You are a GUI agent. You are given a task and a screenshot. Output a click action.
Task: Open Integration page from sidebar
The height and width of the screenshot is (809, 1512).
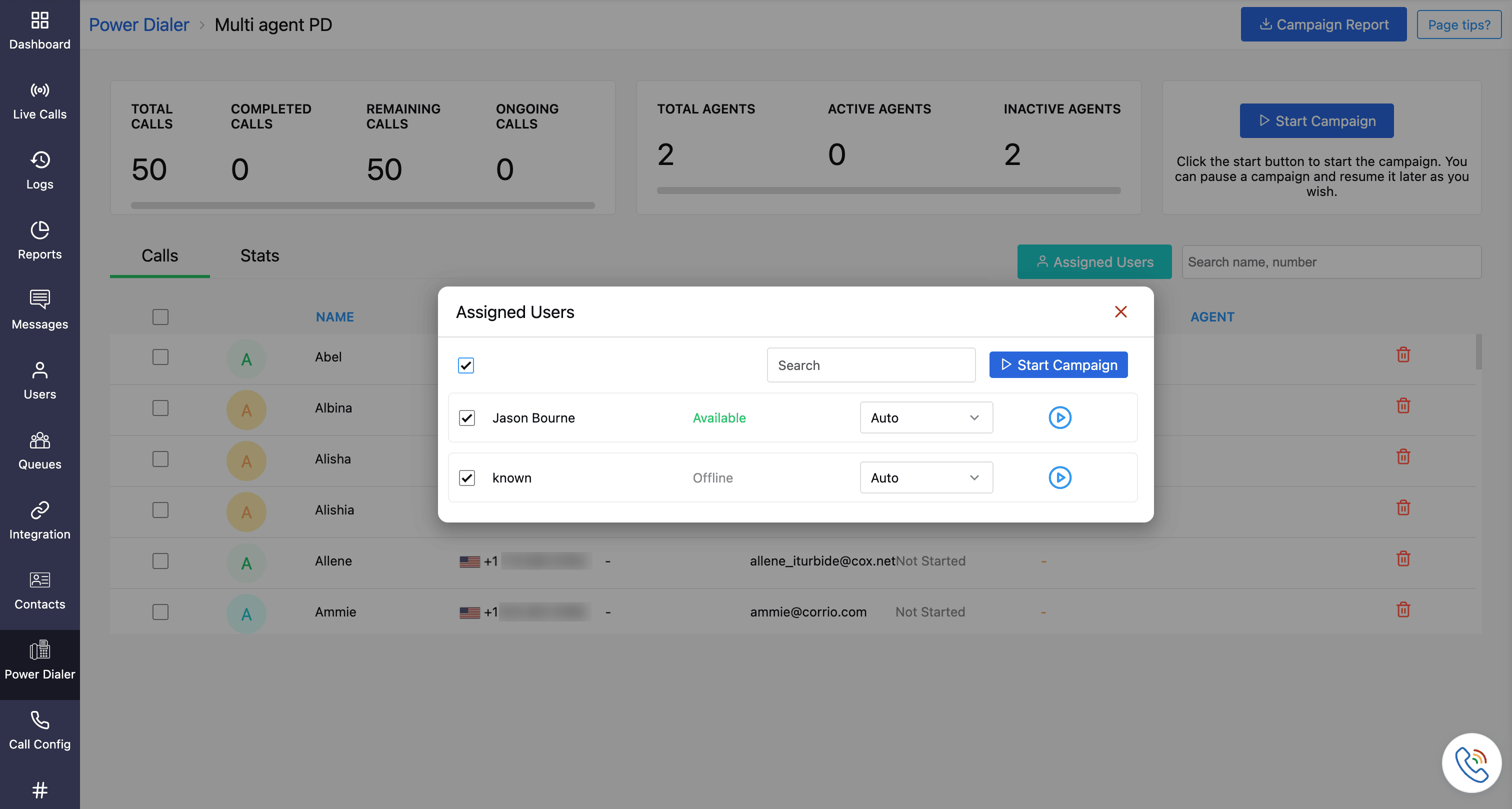click(39, 520)
